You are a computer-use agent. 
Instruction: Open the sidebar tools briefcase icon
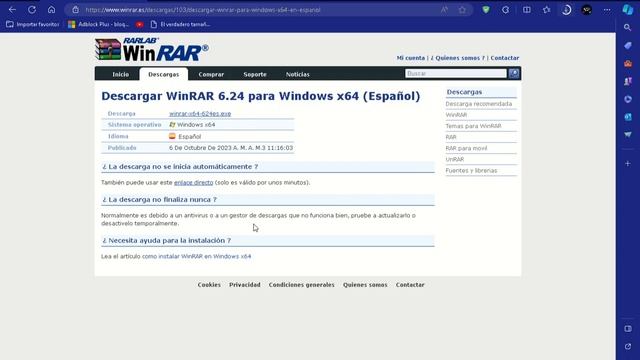(628, 63)
